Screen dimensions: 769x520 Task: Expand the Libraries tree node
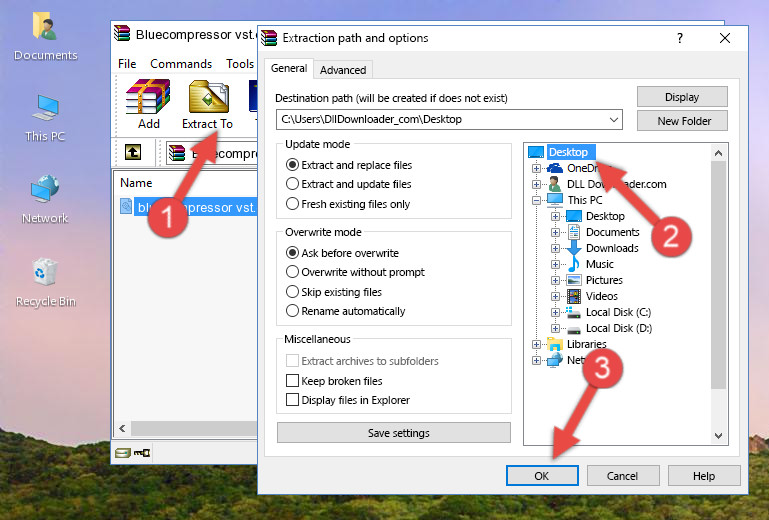point(537,344)
